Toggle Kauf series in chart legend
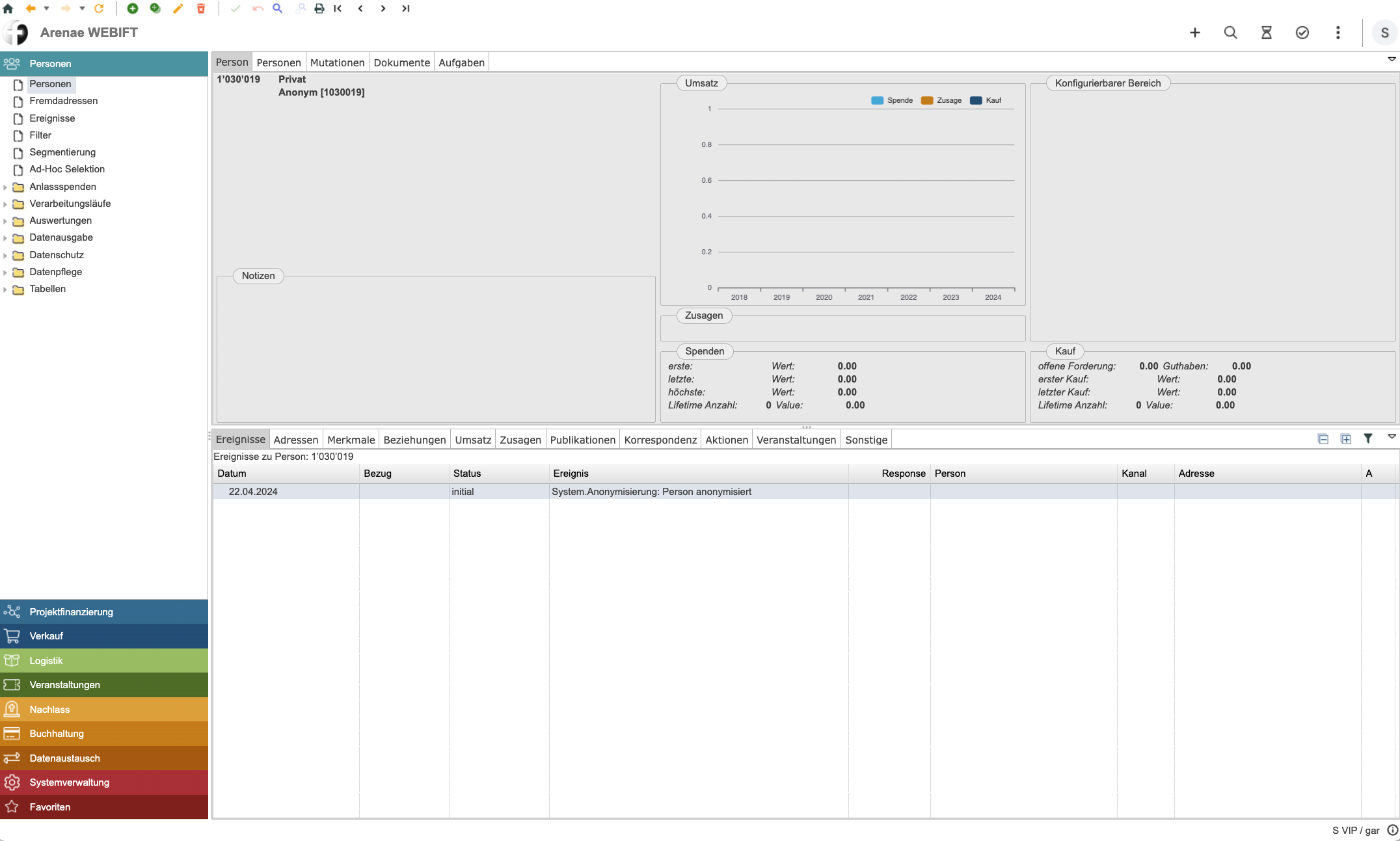1400x841 pixels. click(986, 100)
